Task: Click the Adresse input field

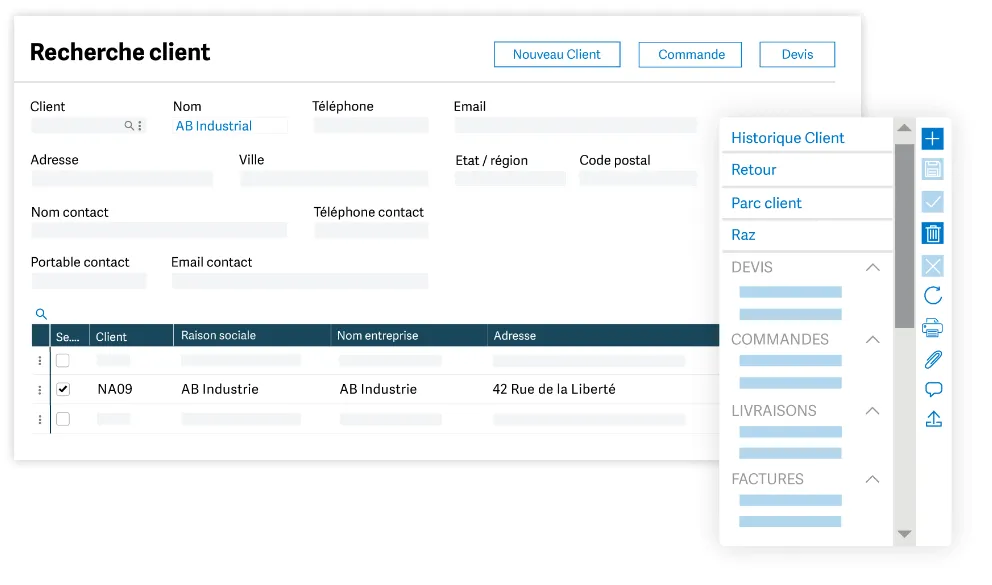Action: pyautogui.click(x=122, y=179)
